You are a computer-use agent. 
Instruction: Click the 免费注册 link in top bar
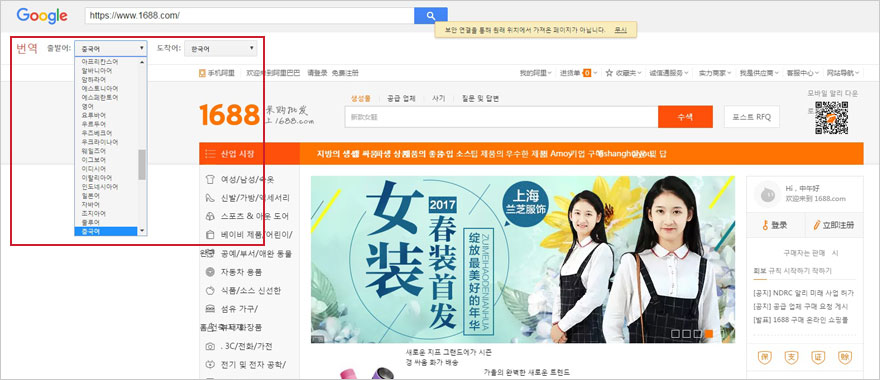pos(345,73)
